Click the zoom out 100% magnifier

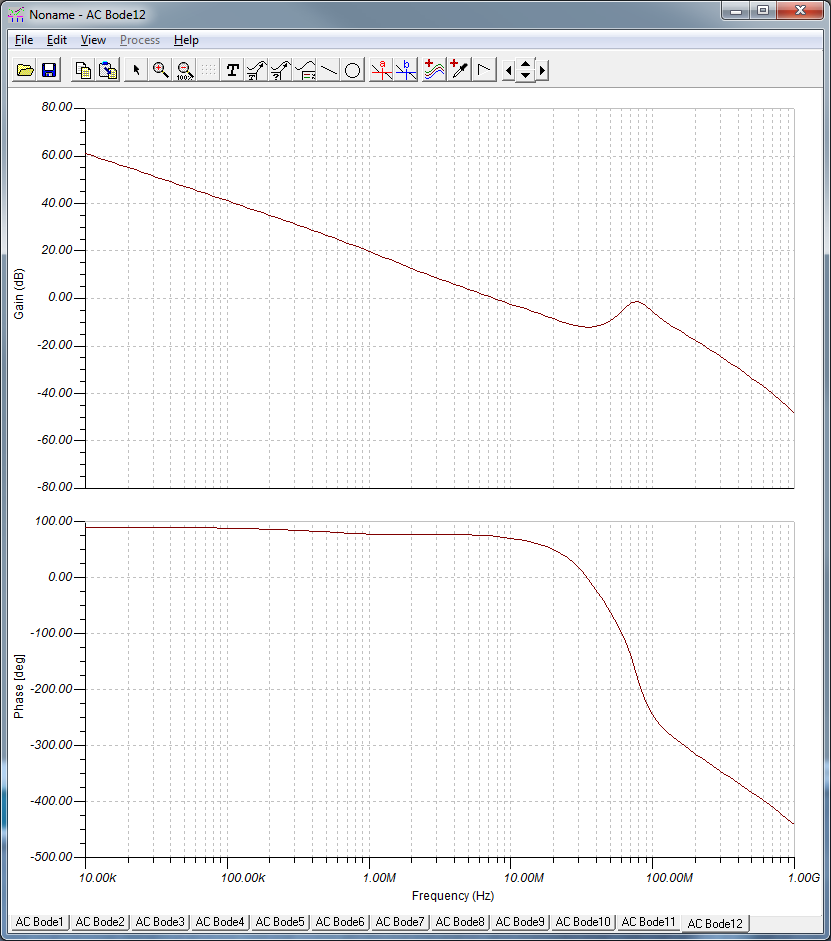[185, 70]
